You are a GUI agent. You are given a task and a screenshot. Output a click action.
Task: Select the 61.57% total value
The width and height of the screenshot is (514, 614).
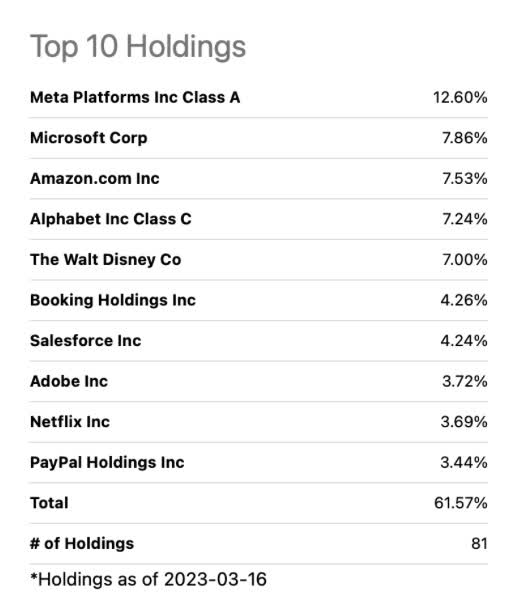(x=461, y=503)
